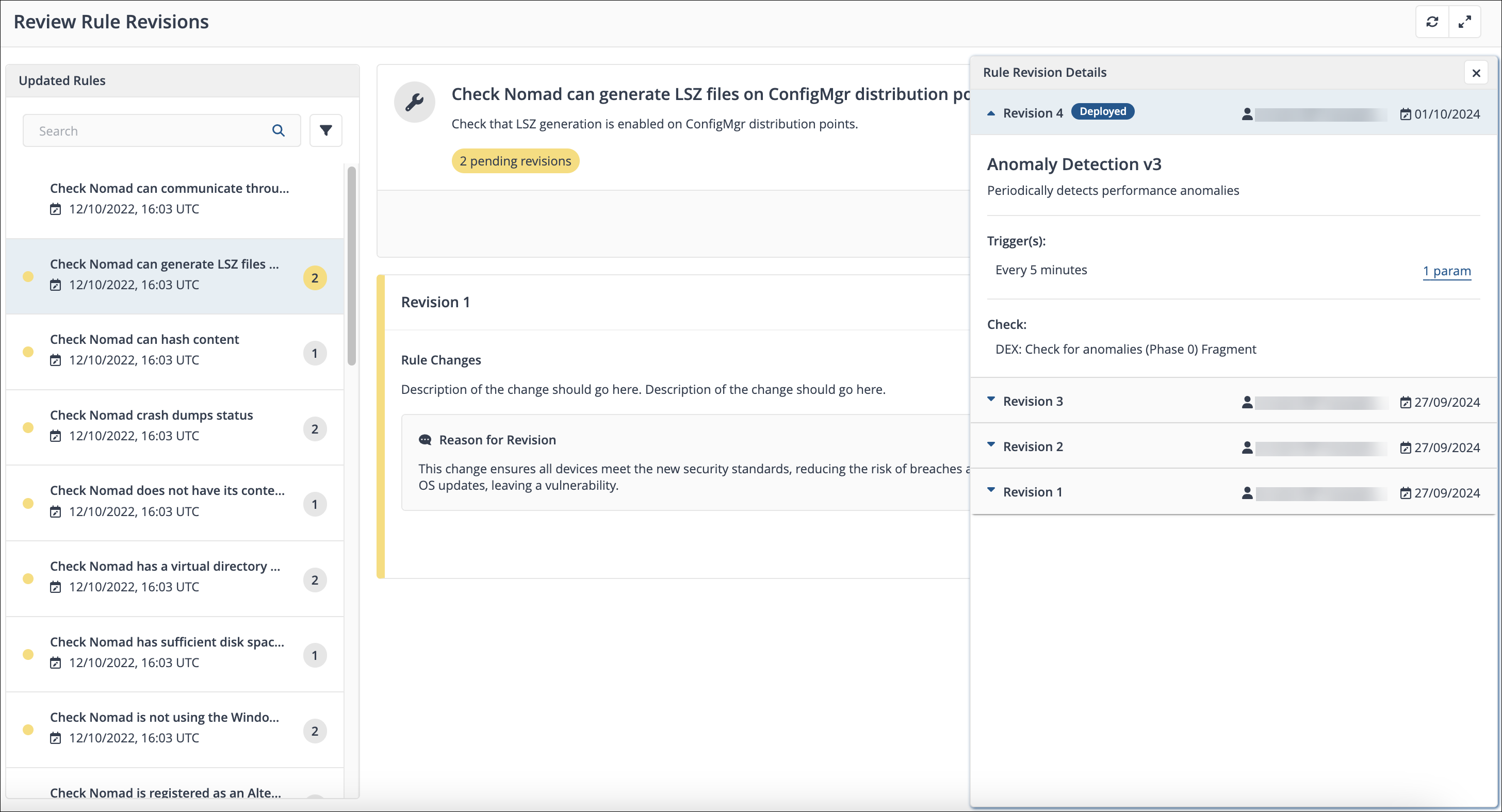
Task: Click the user icon in the Revision 3 row
Action: (x=1247, y=402)
